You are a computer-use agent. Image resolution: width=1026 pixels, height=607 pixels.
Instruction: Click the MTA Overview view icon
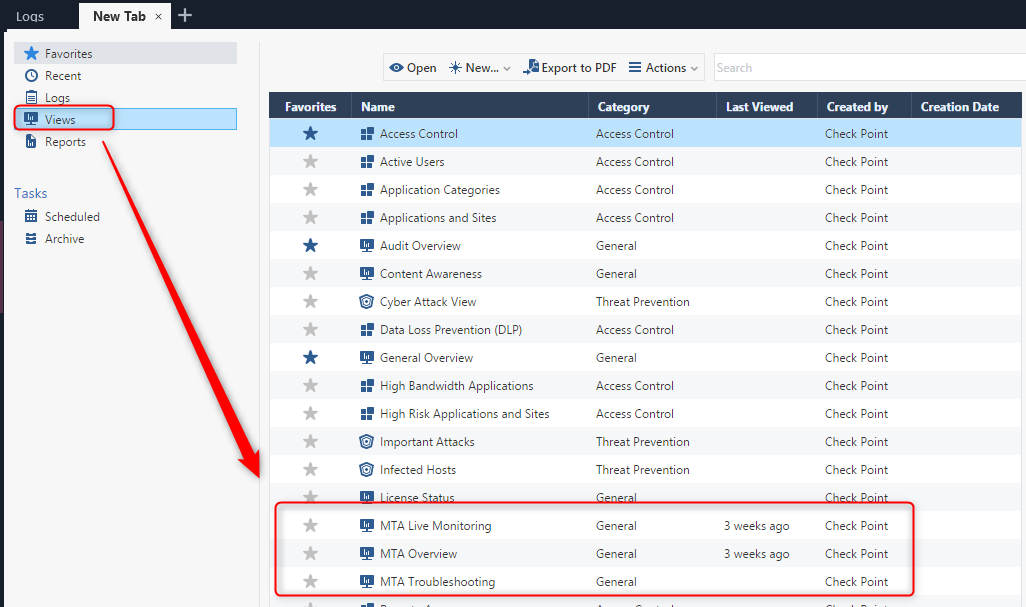click(367, 553)
